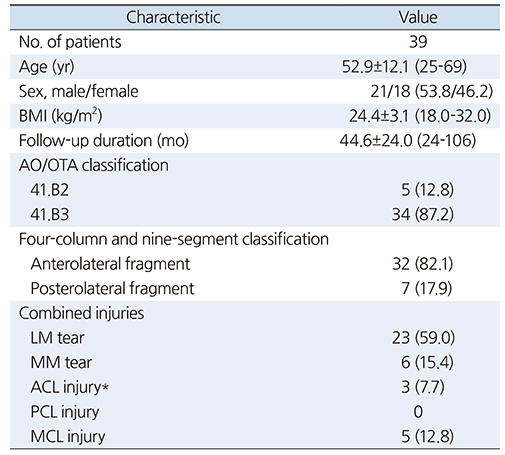This screenshot has height=455, width=505.
Task: Click the AO/OTA classification heading
Action: point(94,165)
